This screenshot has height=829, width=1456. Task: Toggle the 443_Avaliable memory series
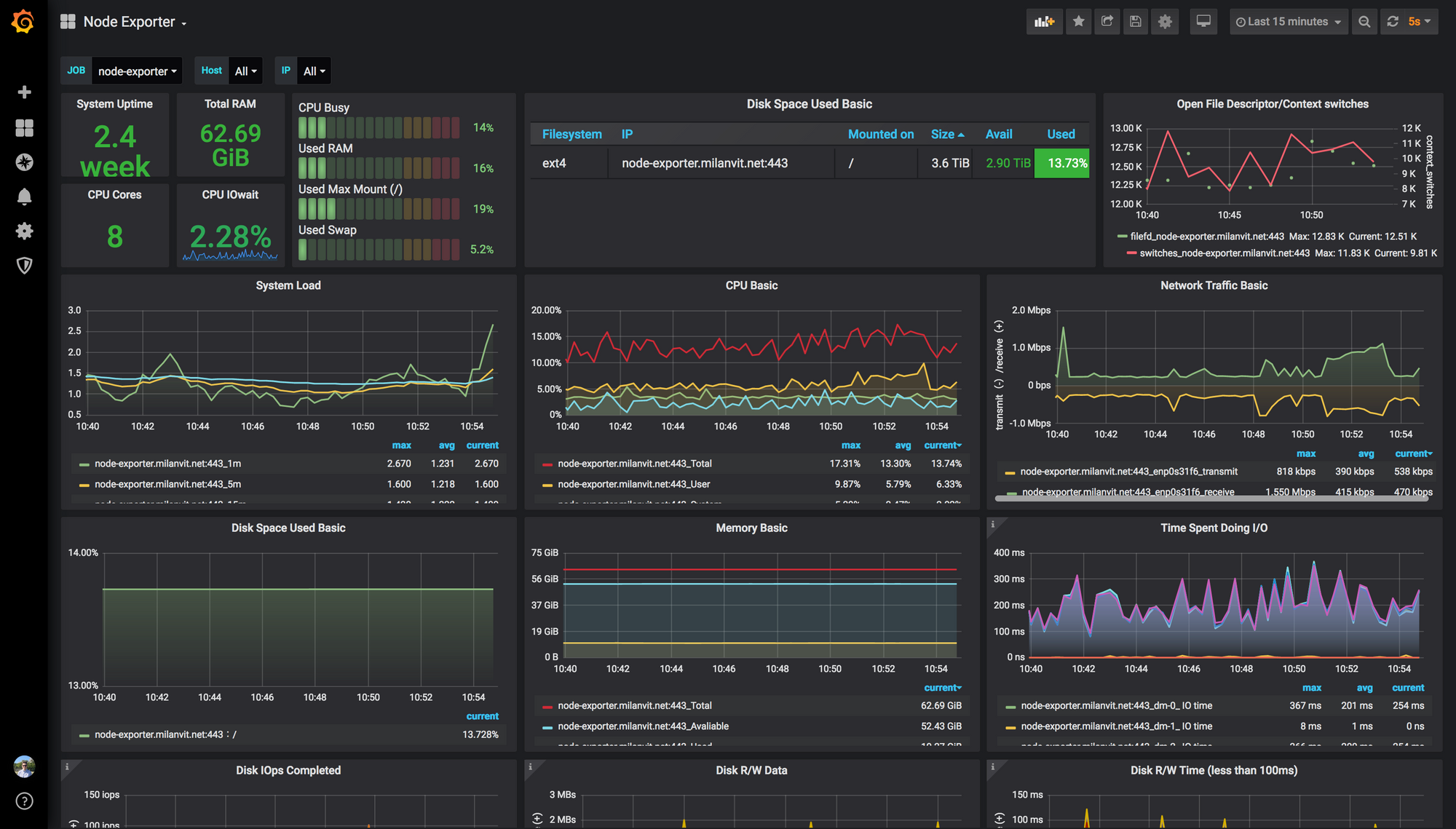[643, 726]
